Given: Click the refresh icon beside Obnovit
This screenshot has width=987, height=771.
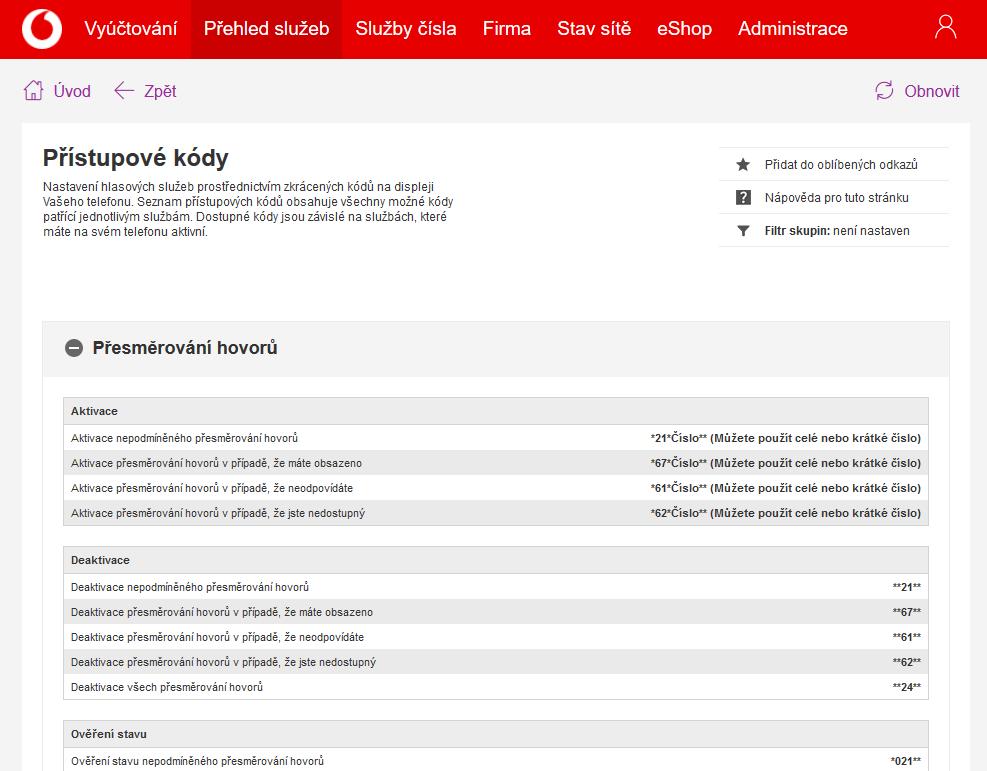Looking at the screenshot, I should click(x=884, y=91).
